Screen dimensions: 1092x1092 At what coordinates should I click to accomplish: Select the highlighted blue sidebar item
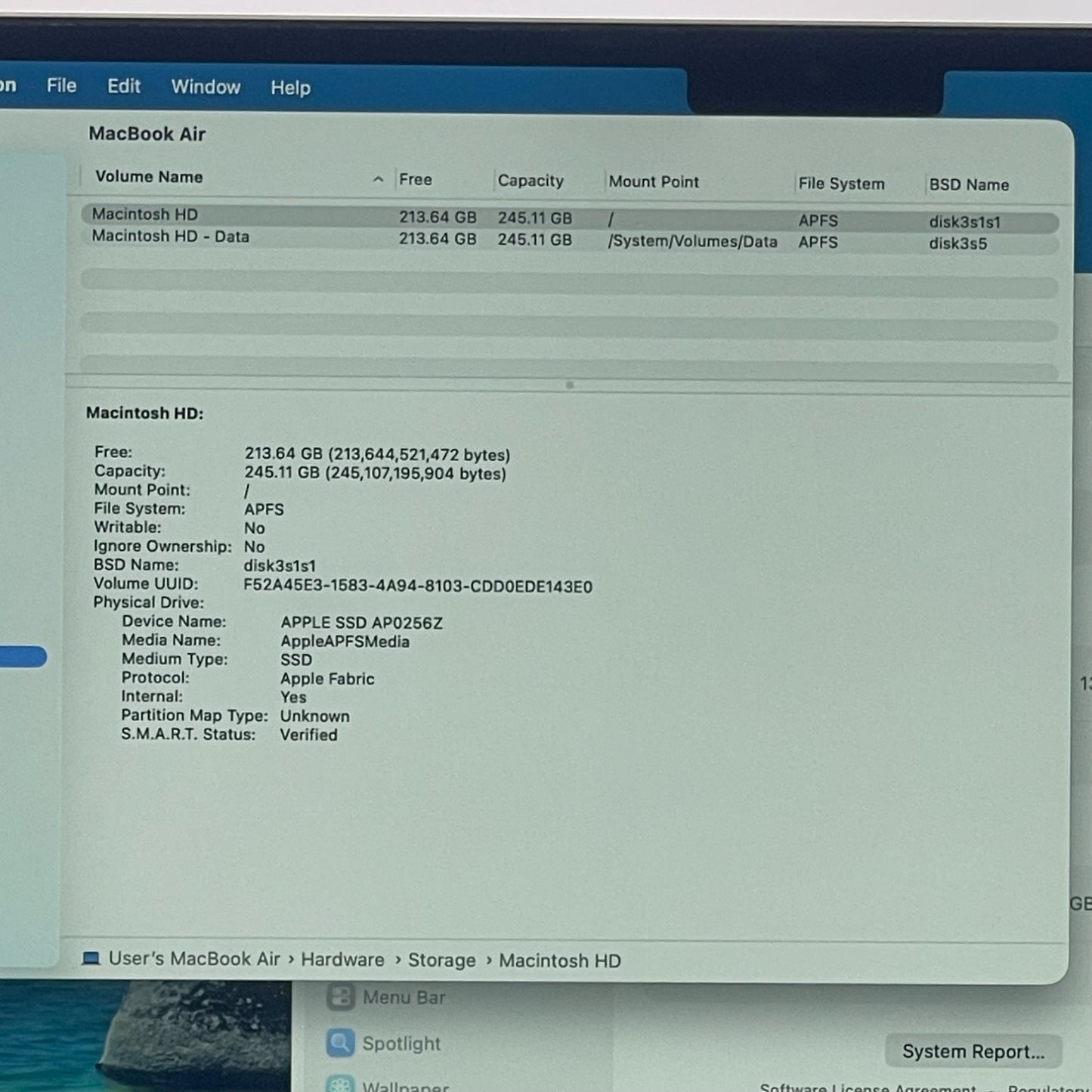point(23,657)
